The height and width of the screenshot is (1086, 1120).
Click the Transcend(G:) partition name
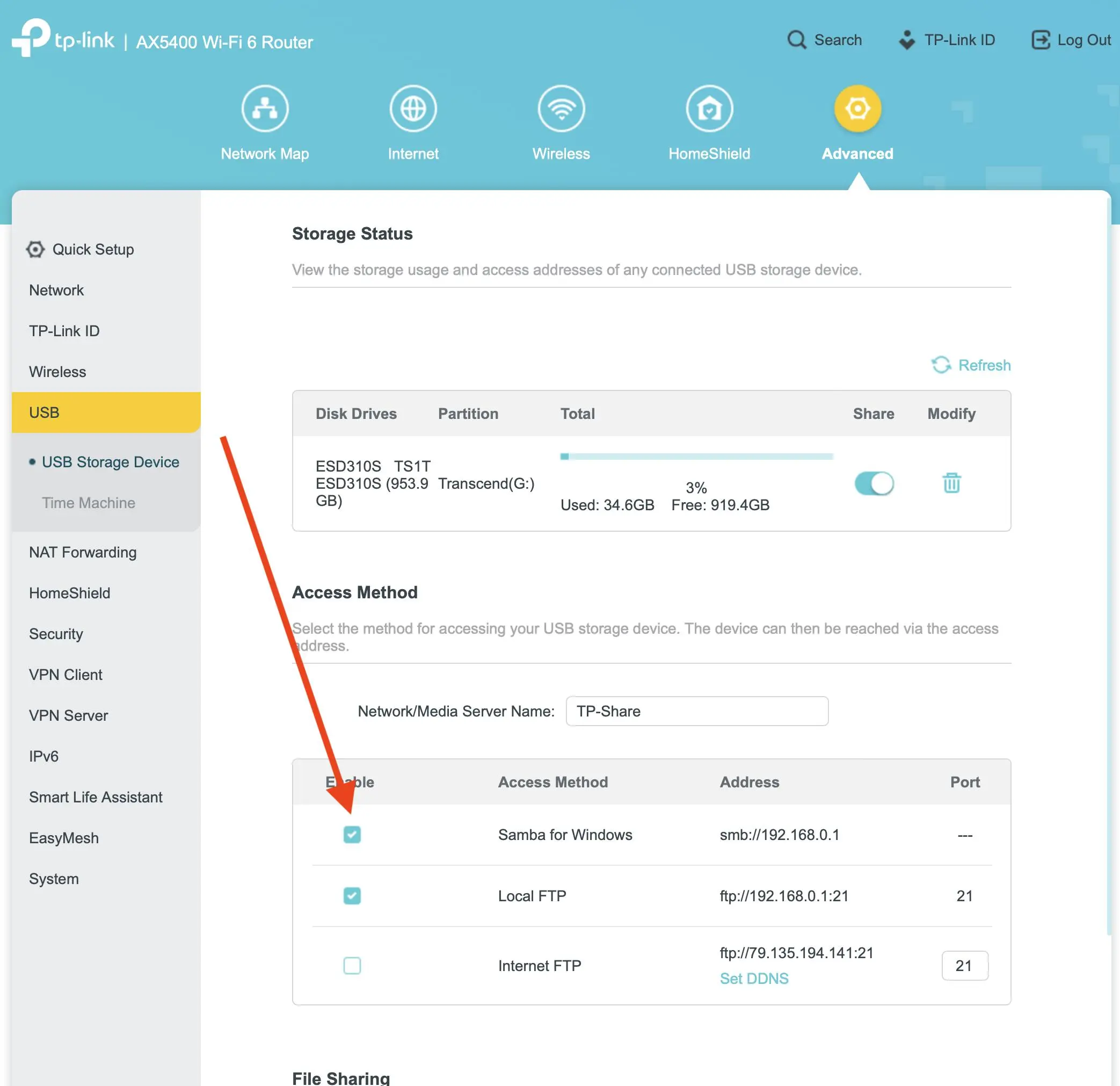[x=486, y=483]
